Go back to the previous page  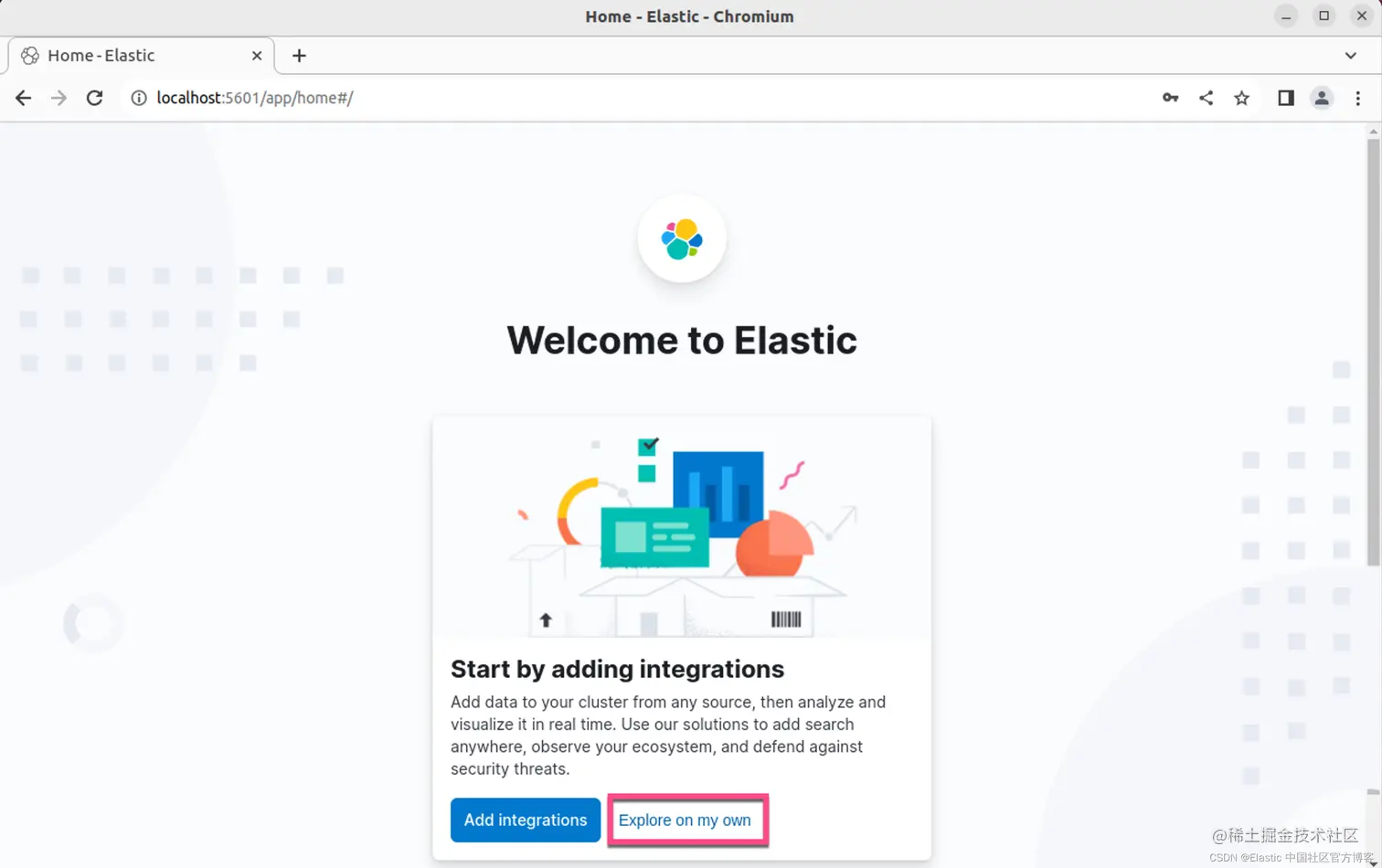[x=24, y=98]
